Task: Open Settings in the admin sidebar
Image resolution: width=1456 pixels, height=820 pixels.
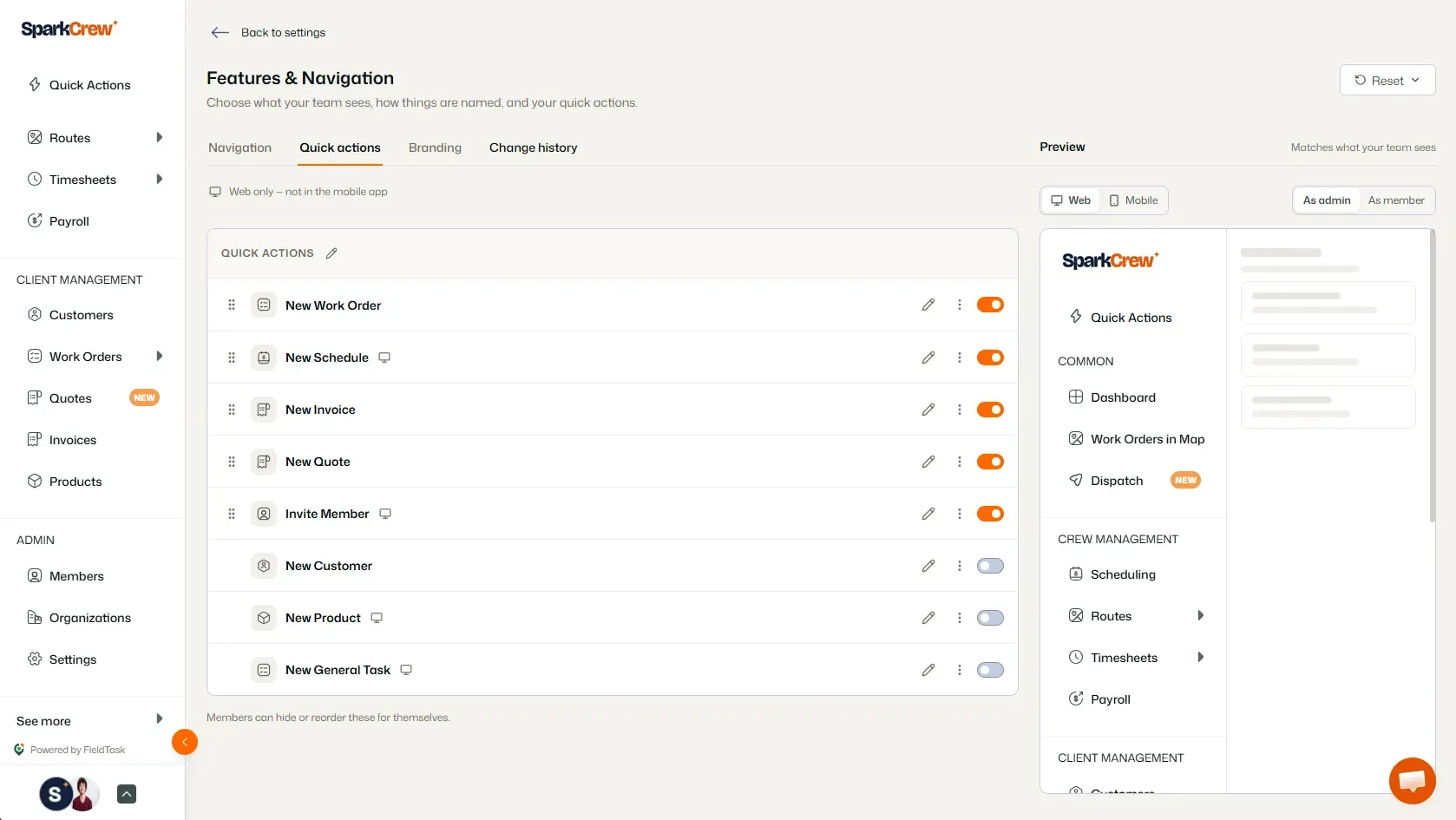Action: pyautogui.click(x=73, y=659)
